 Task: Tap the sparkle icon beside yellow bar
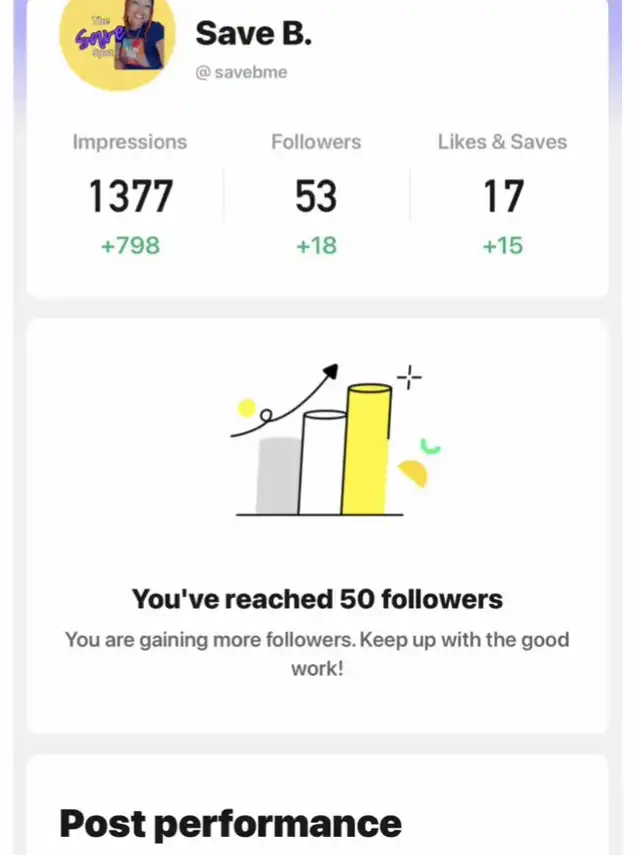(x=409, y=377)
